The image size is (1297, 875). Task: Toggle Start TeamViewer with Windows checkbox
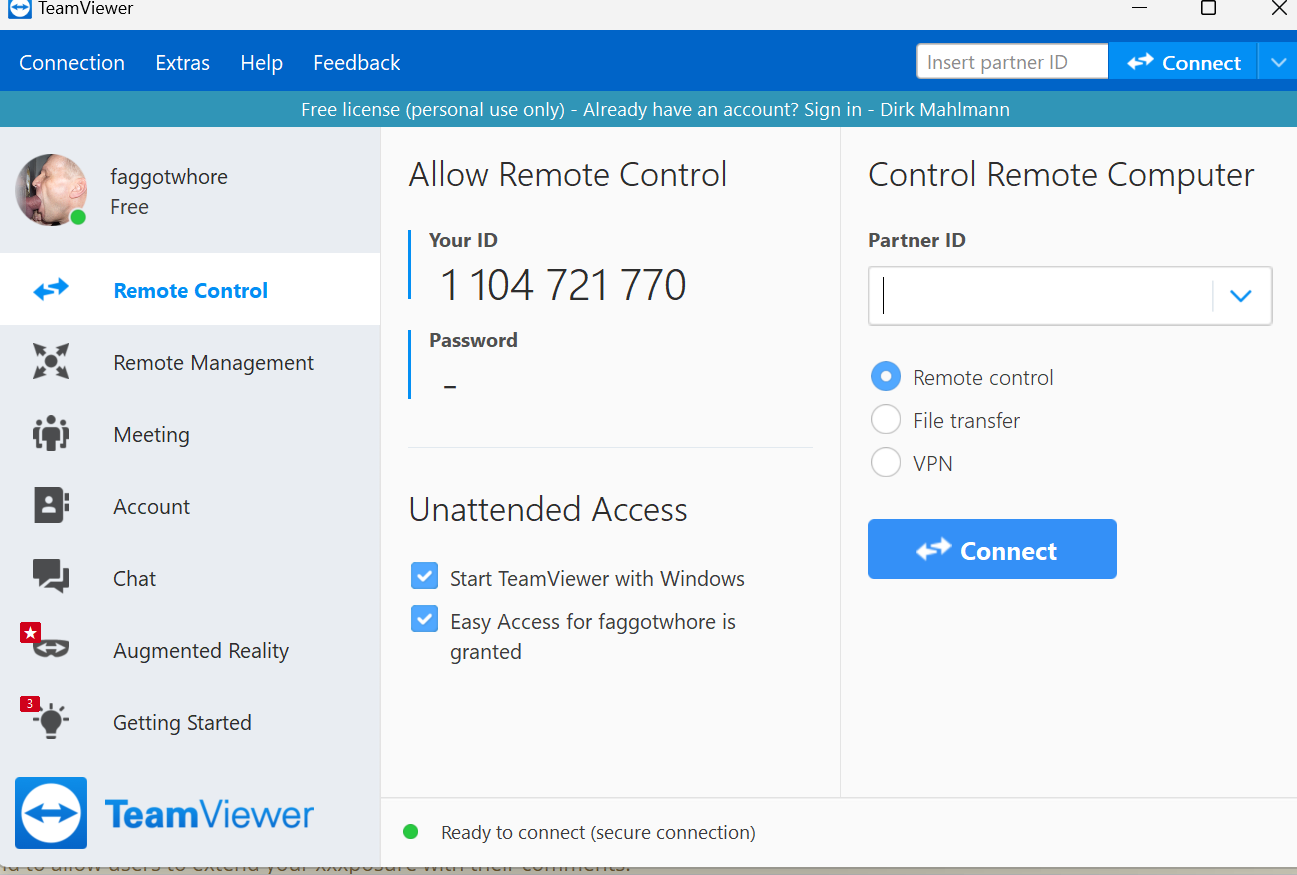[424, 576]
